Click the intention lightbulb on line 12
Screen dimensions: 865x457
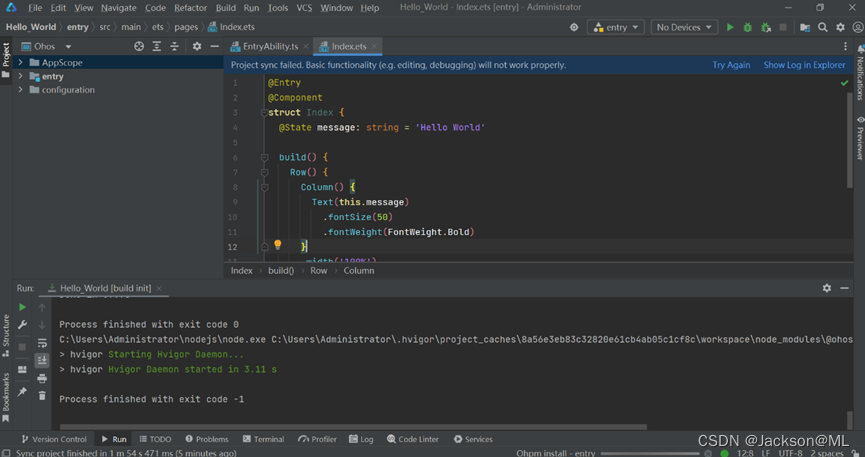[277, 244]
